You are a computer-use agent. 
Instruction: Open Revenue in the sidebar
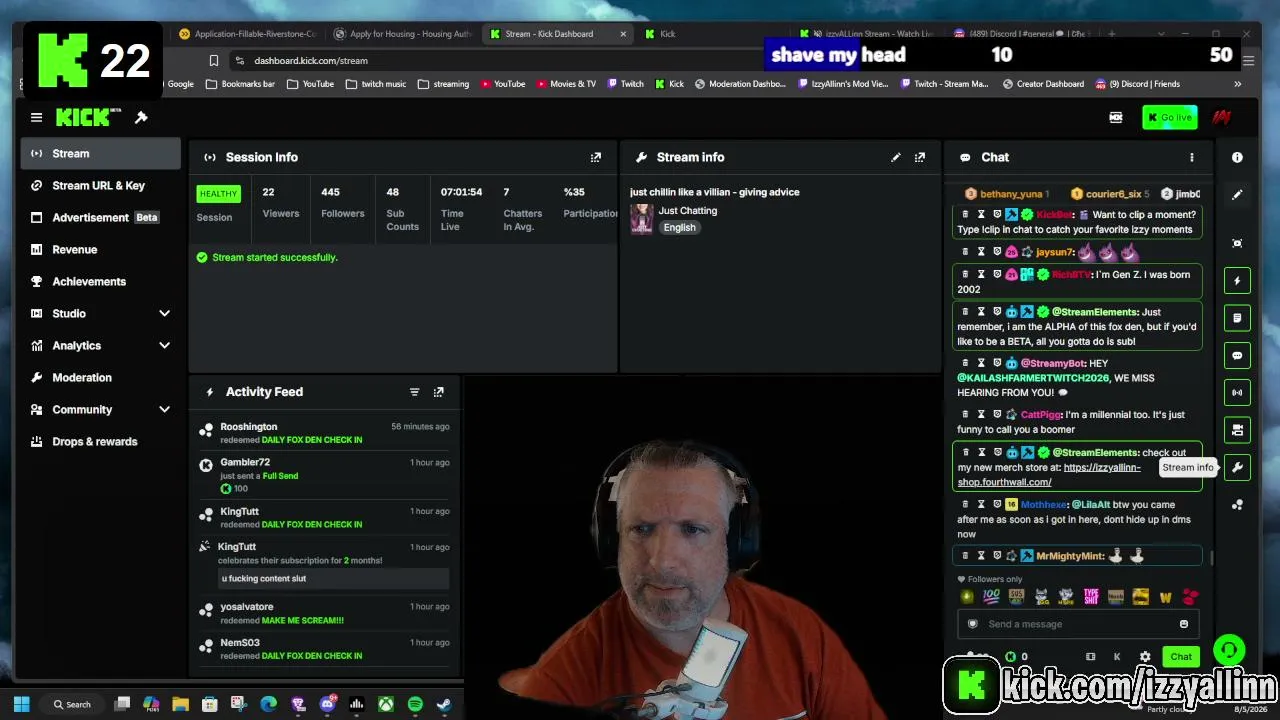tap(100, 249)
